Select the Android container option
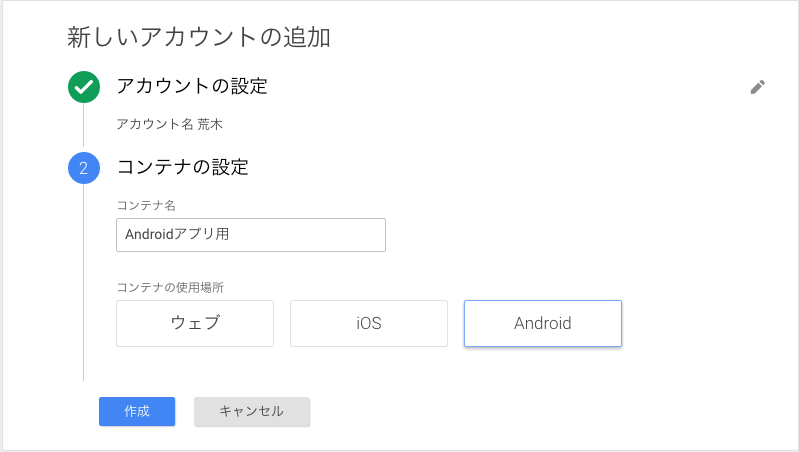This screenshot has width=799, height=452. point(543,324)
